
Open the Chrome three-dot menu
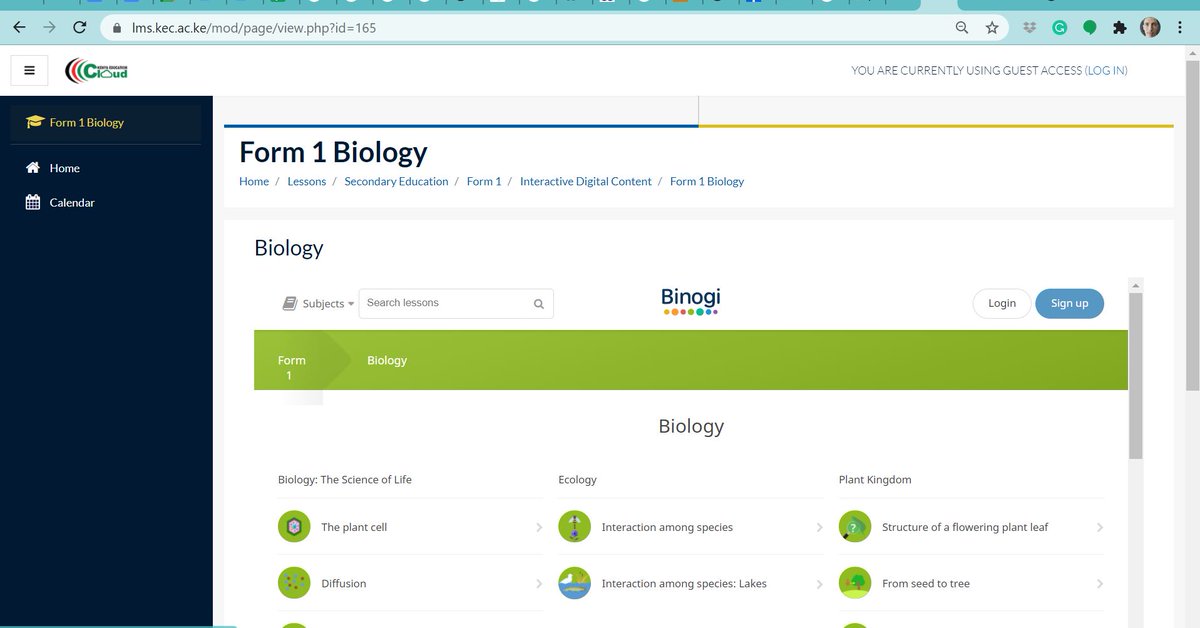point(1182,27)
